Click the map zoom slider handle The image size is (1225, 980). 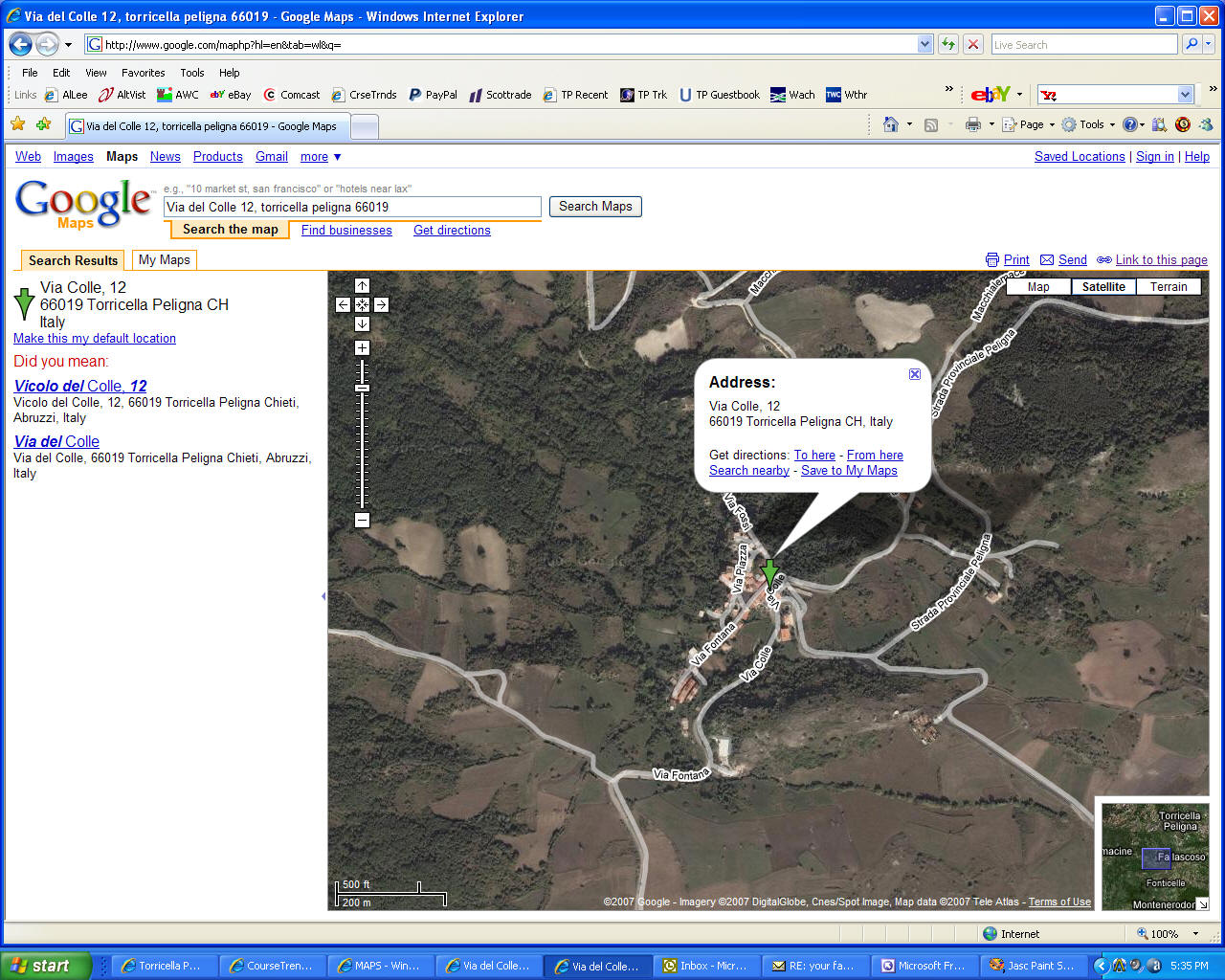pyautogui.click(x=362, y=388)
